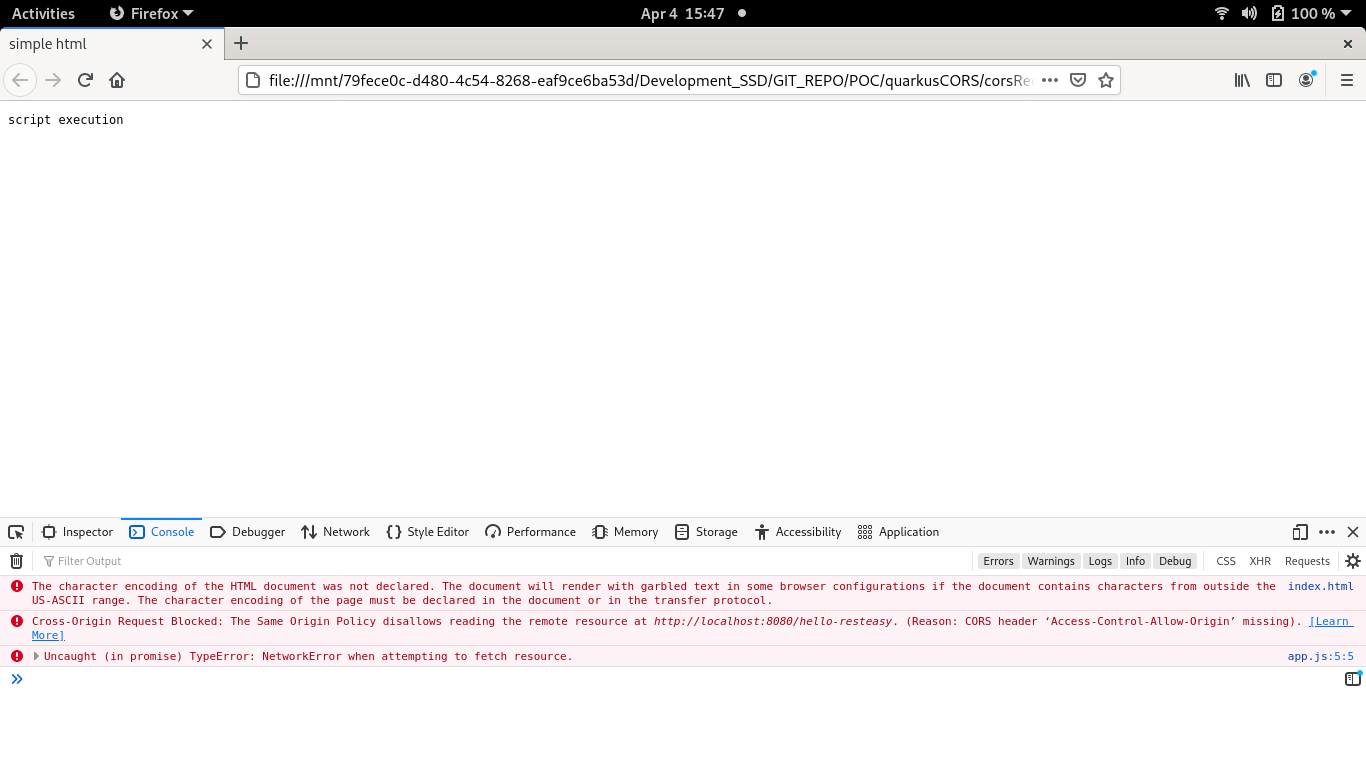The height and width of the screenshot is (768, 1366).
Task: Click the volume speaker icon in the top bar
Action: pos(1249,14)
